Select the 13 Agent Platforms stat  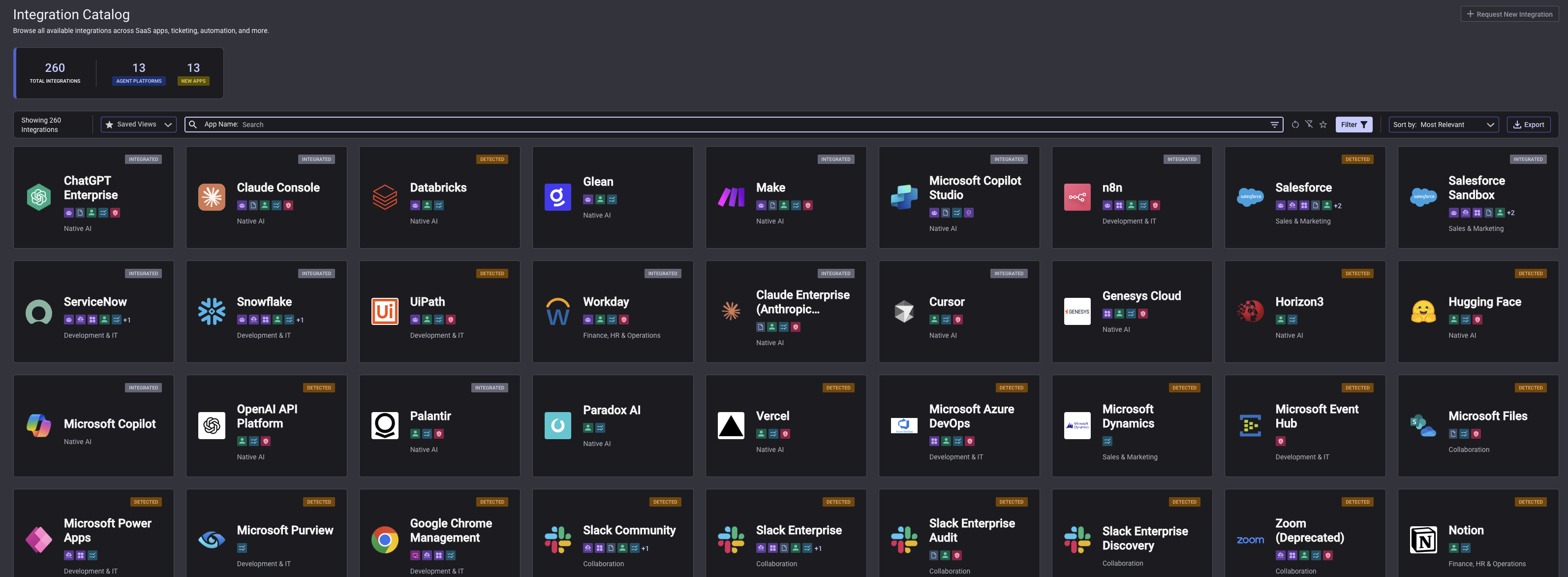(x=139, y=72)
